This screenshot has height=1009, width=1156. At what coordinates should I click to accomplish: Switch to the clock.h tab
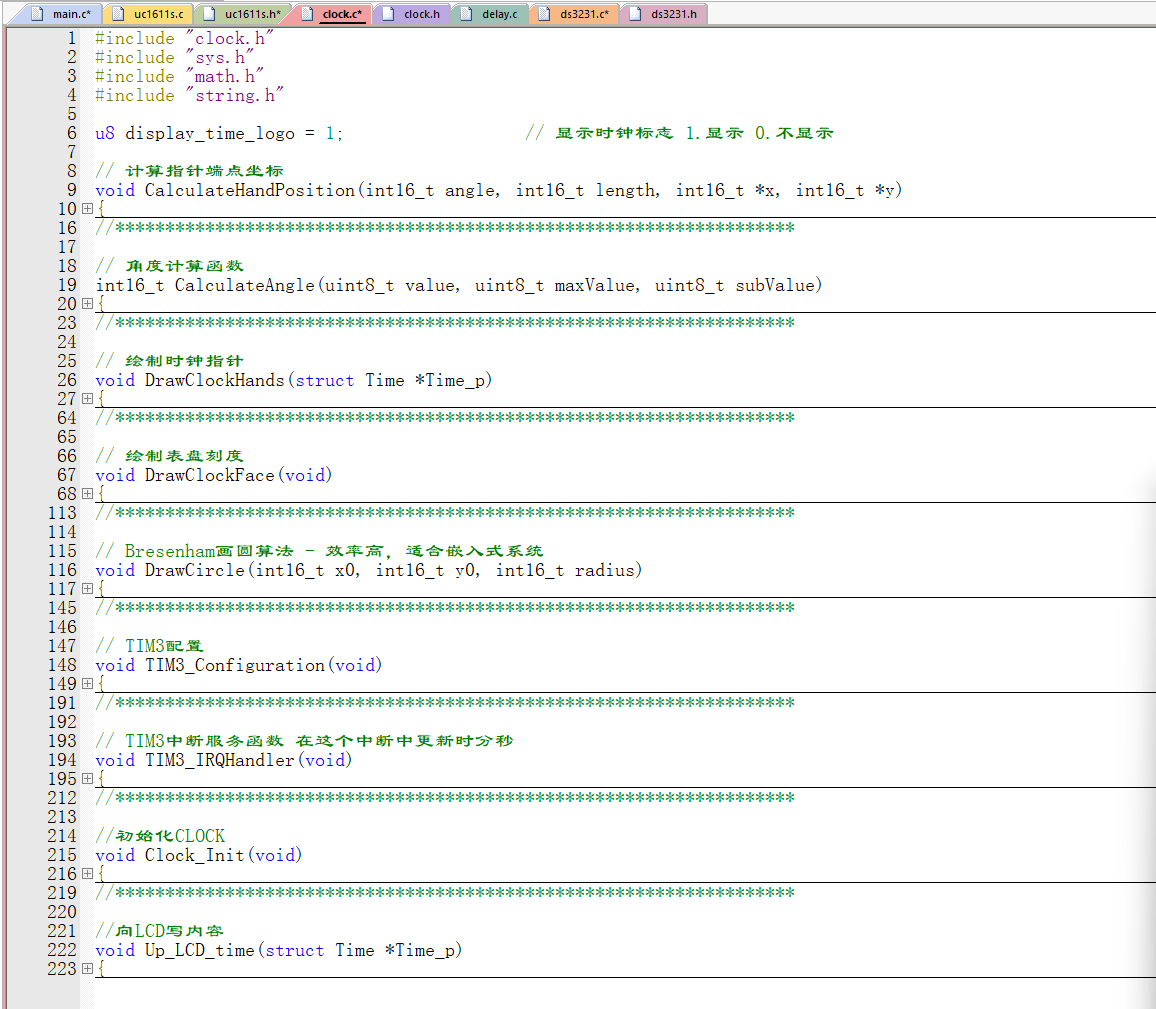[413, 14]
